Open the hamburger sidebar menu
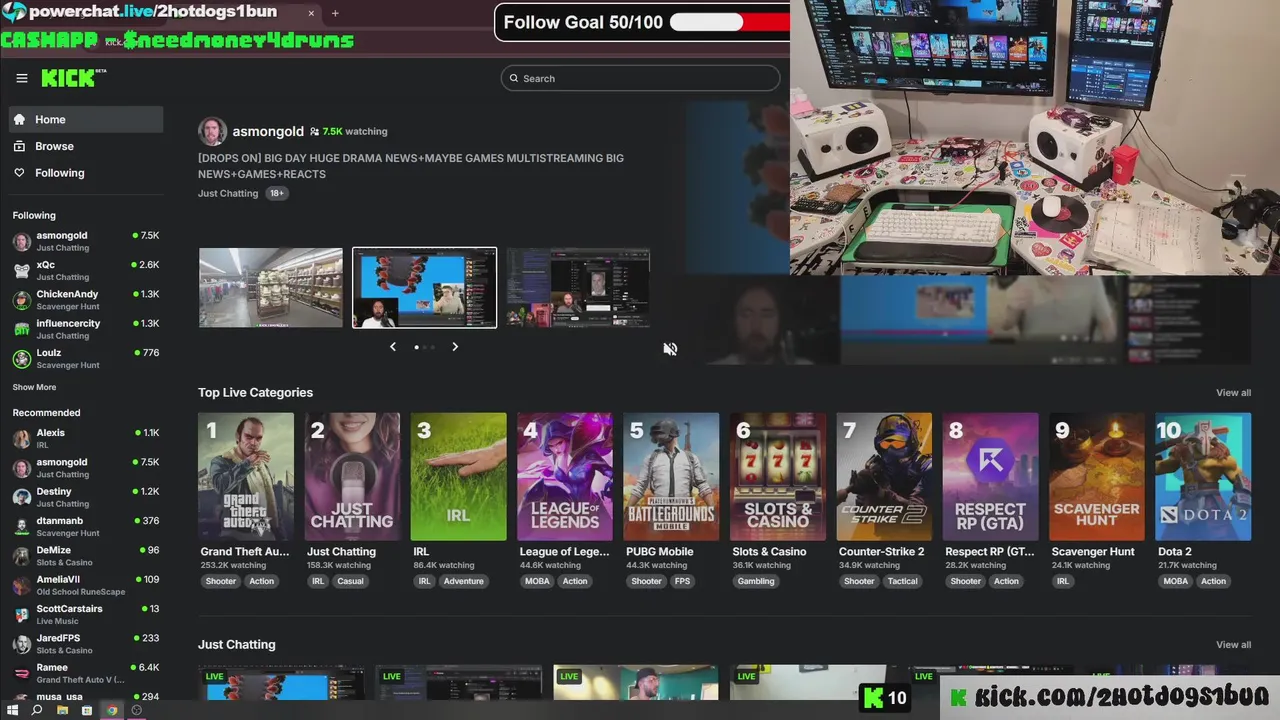The width and height of the screenshot is (1280, 720). (x=22, y=78)
